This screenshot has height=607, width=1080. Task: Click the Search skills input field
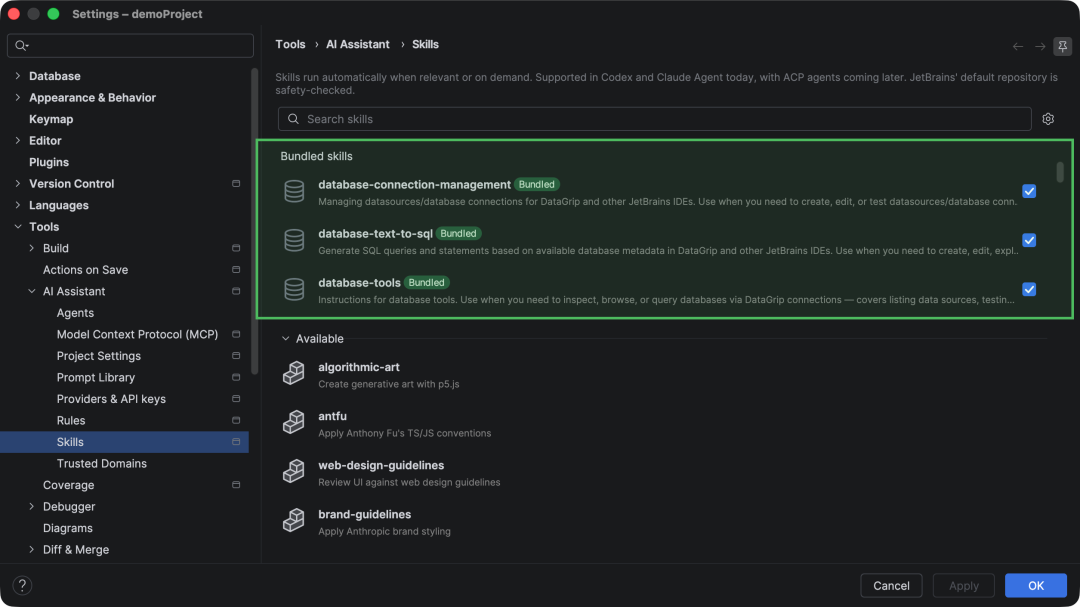coord(654,119)
